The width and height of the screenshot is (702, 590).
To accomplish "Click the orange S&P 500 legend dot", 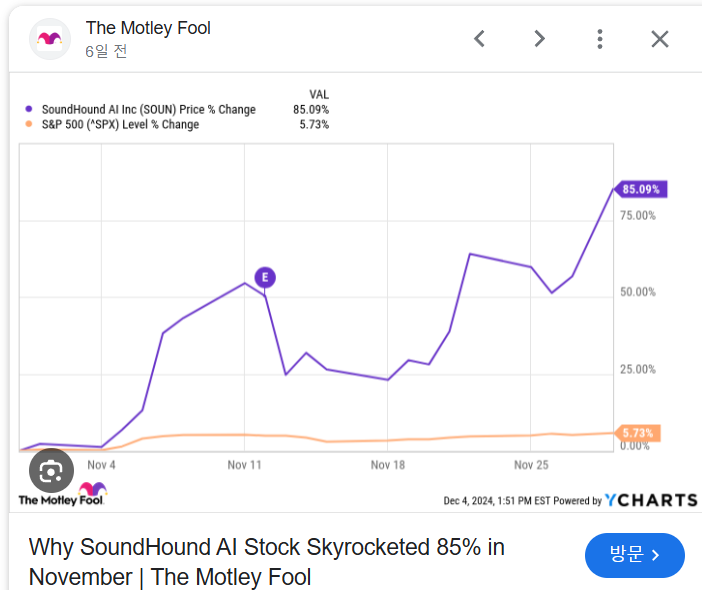I will point(29,124).
